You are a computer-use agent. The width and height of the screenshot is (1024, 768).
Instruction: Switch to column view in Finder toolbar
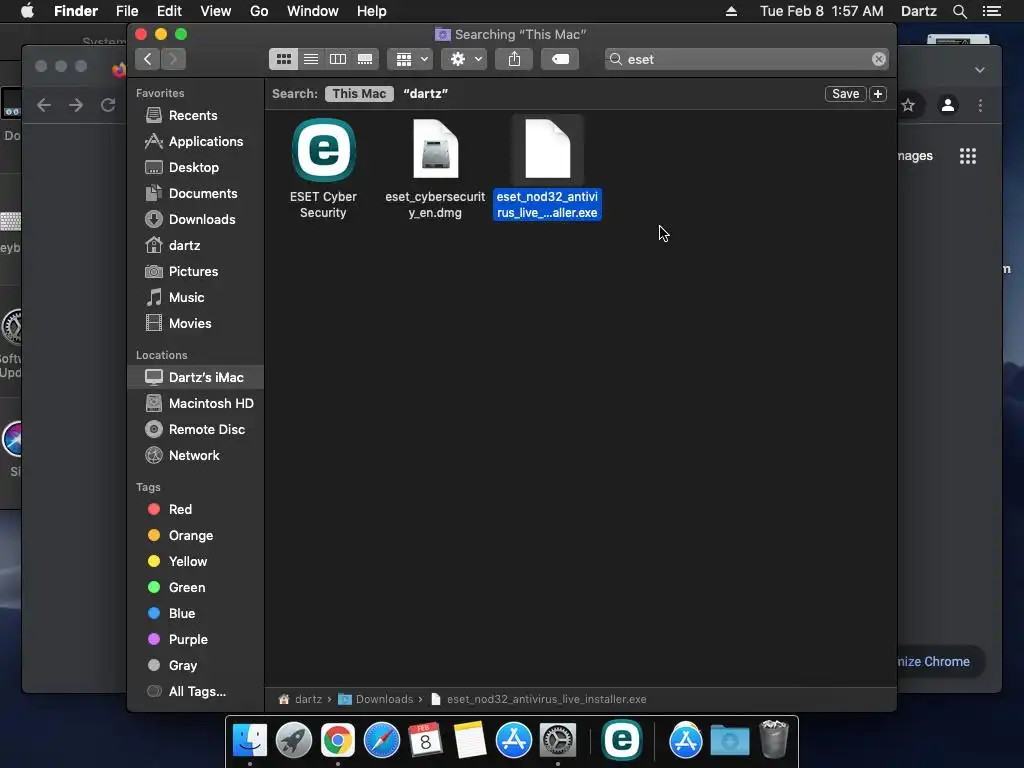(x=338, y=59)
